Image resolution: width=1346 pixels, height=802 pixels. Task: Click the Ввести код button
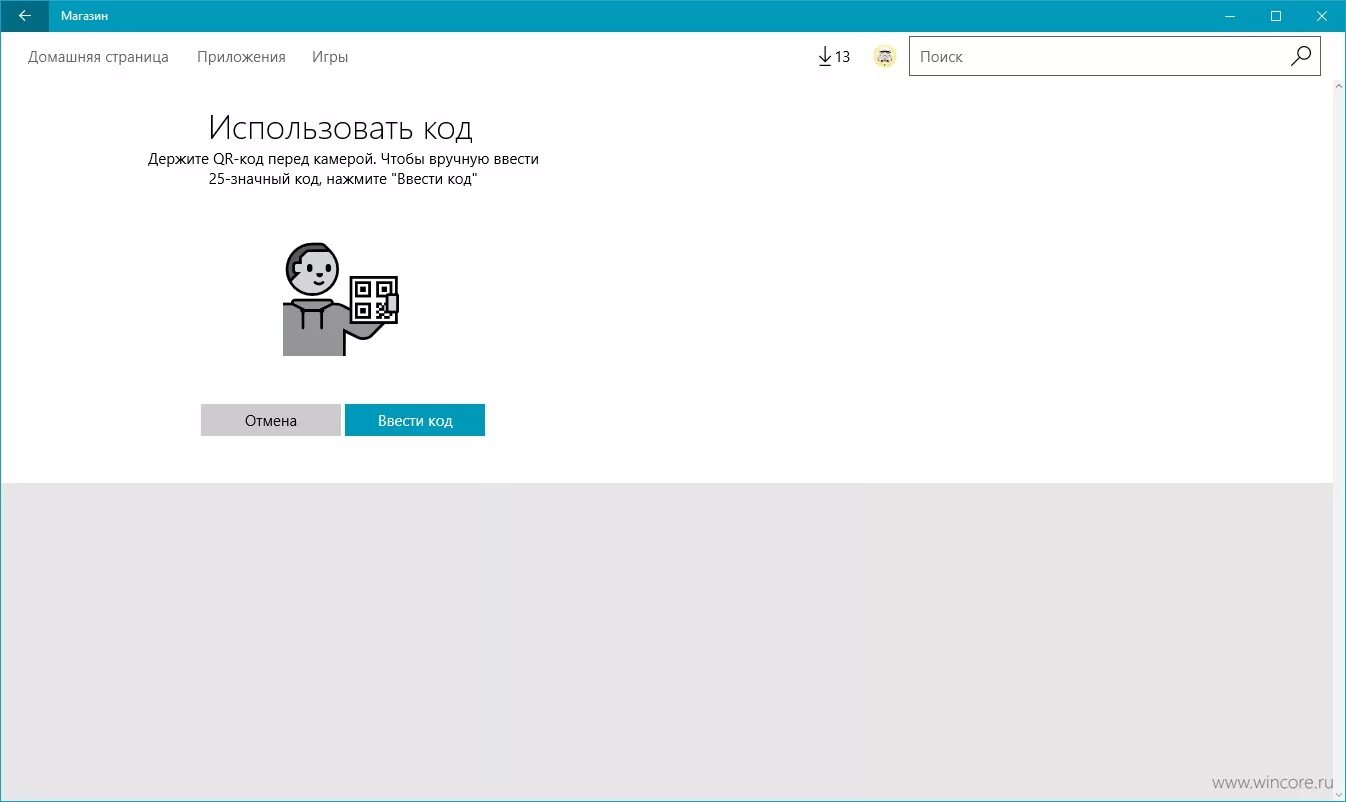pos(415,420)
